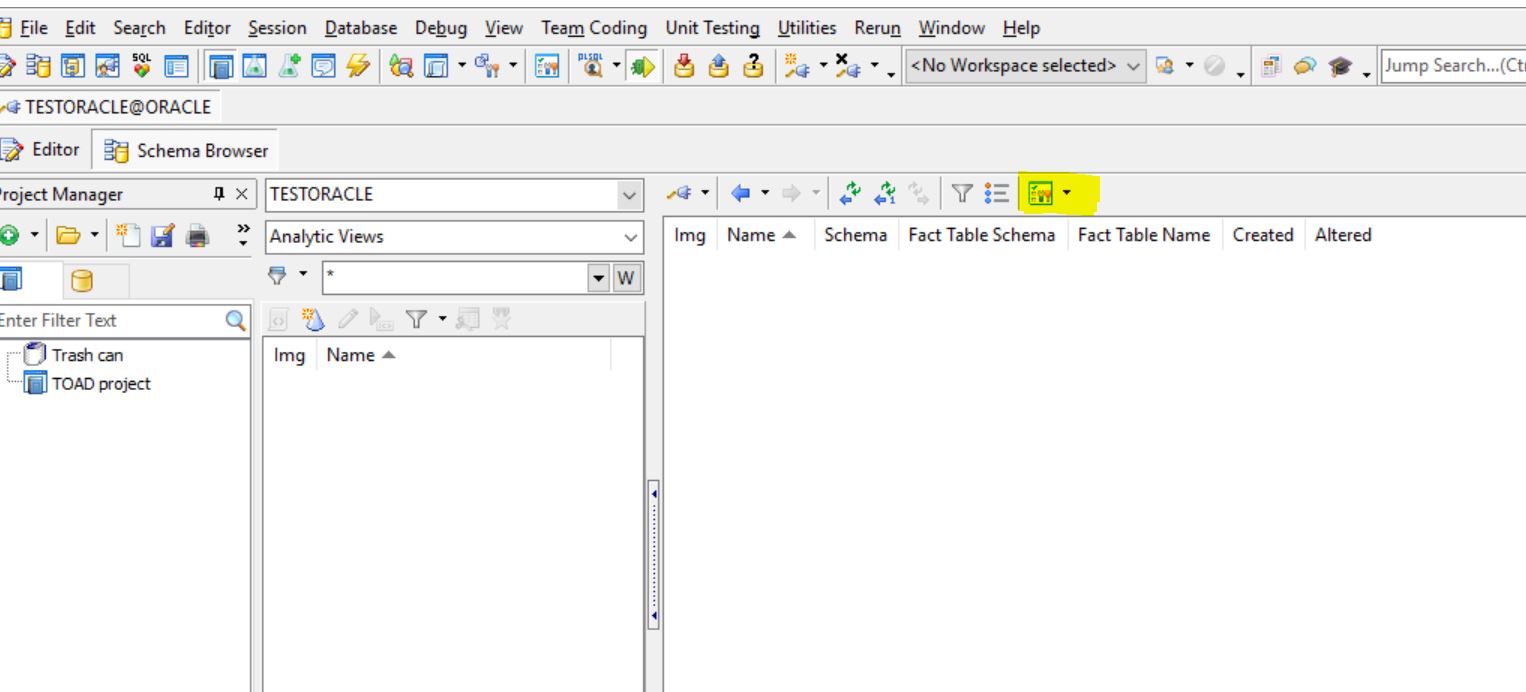Click the lightning bolt toolbar icon
The image size is (1526, 692).
coord(356,65)
